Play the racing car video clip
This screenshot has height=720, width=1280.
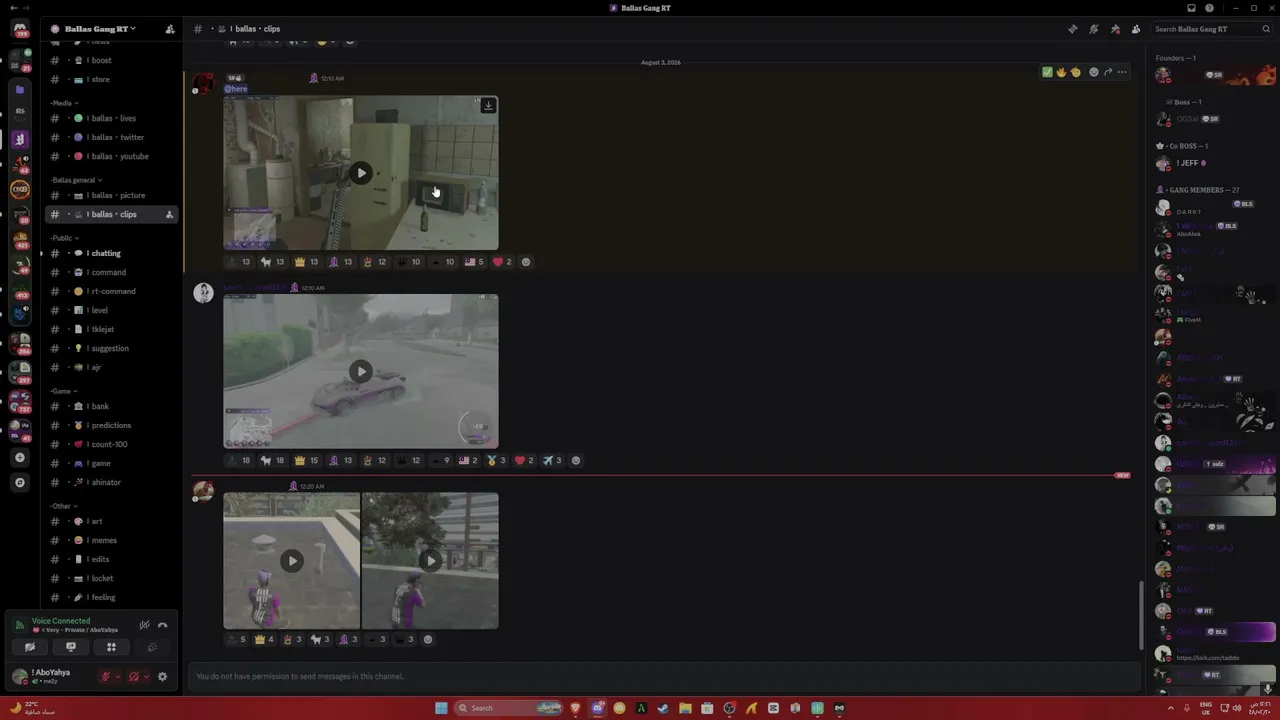(x=361, y=372)
